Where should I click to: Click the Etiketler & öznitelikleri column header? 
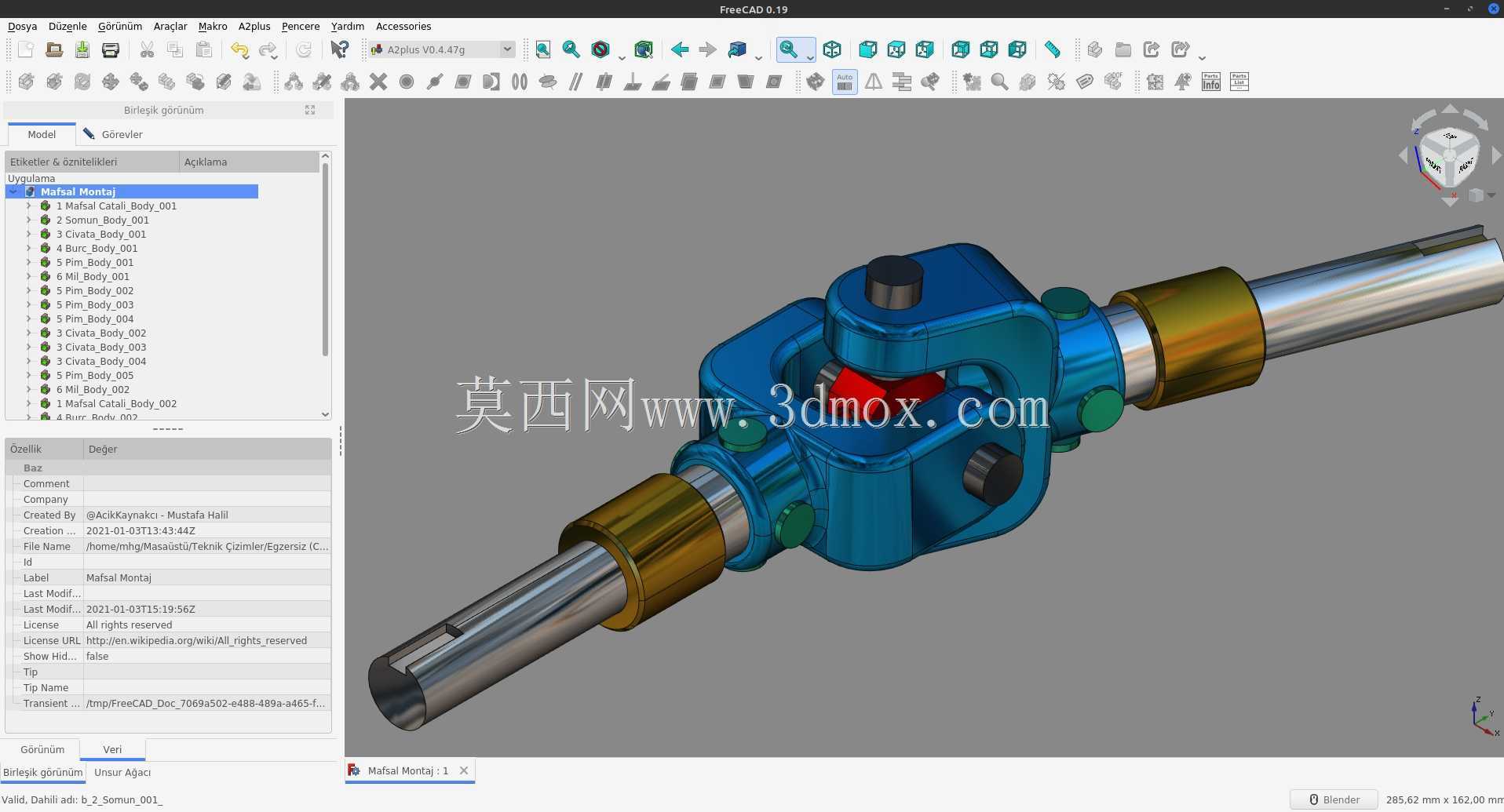[x=93, y=162]
